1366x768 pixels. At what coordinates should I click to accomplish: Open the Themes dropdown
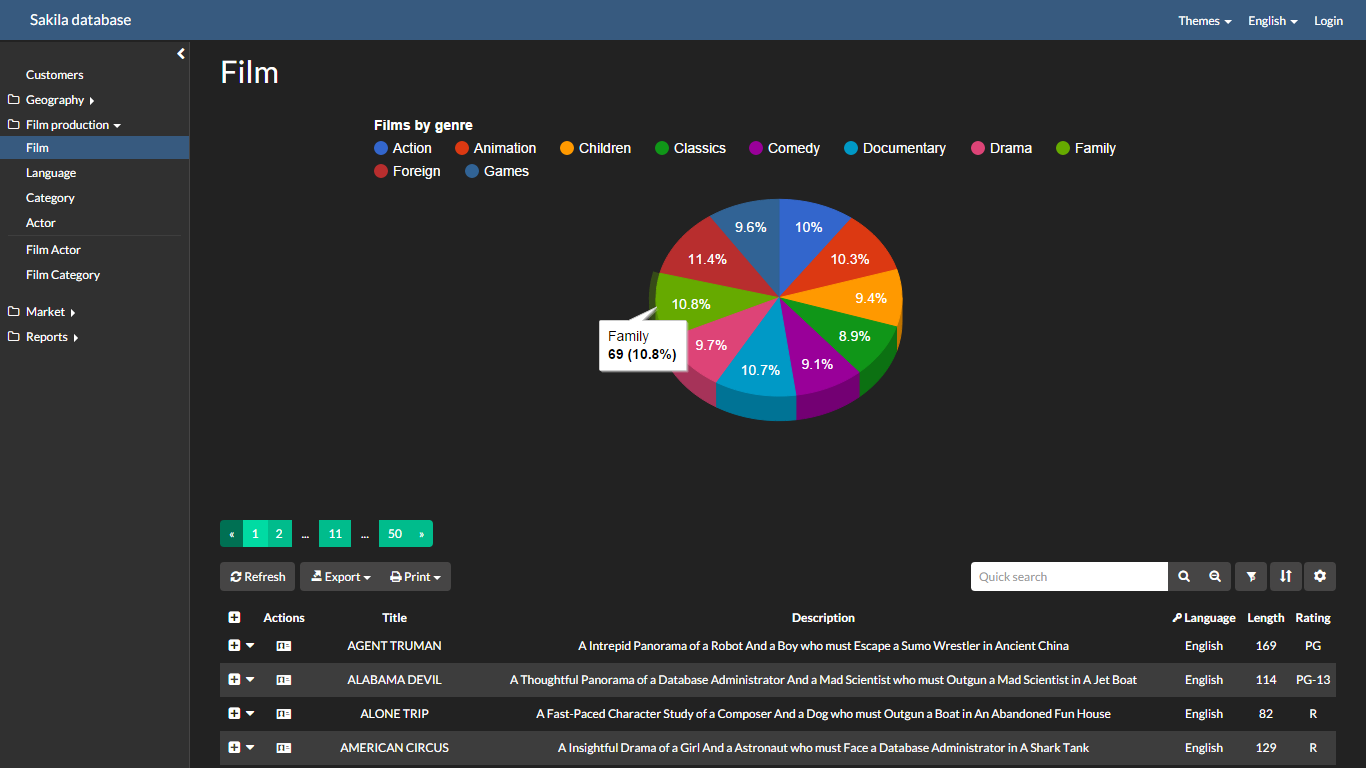click(1204, 21)
